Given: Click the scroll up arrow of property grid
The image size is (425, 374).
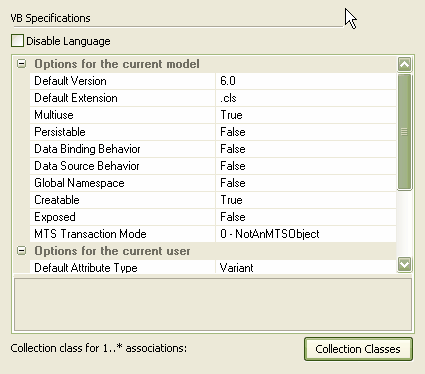Looking at the screenshot, I should [404, 64].
